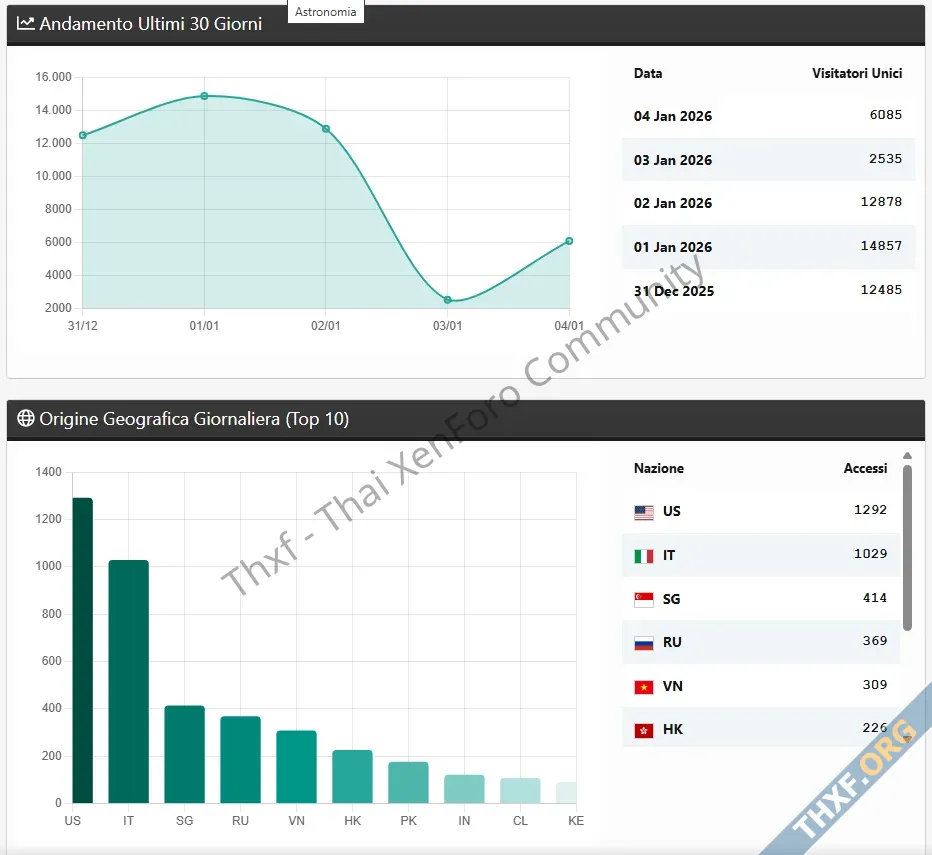Image resolution: width=932 pixels, height=855 pixels.
Task: Click the Vietnam flag icon
Action: point(644,687)
